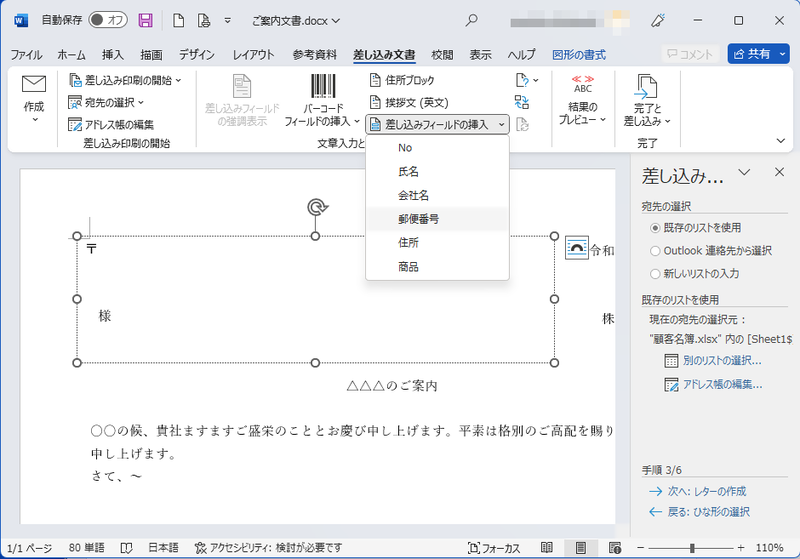This screenshot has width=800, height=559.
Task: Close the 差し込み task pane
Action: pos(779,172)
